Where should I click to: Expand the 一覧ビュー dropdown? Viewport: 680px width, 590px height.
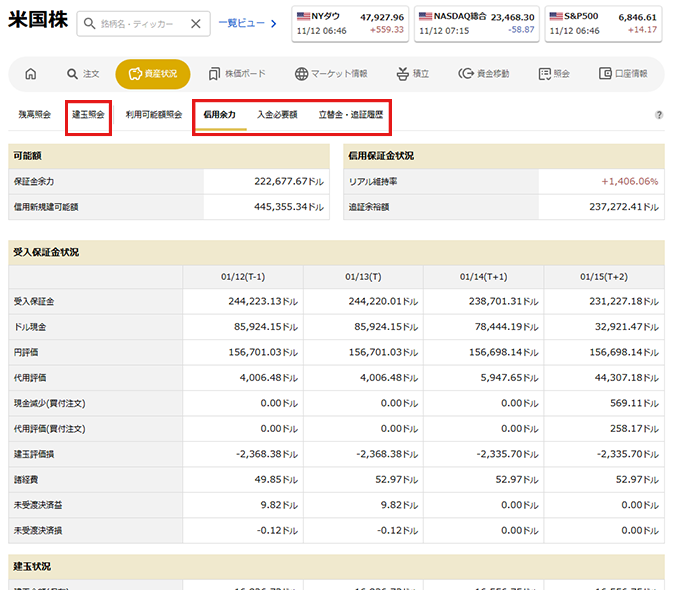click(x=248, y=23)
